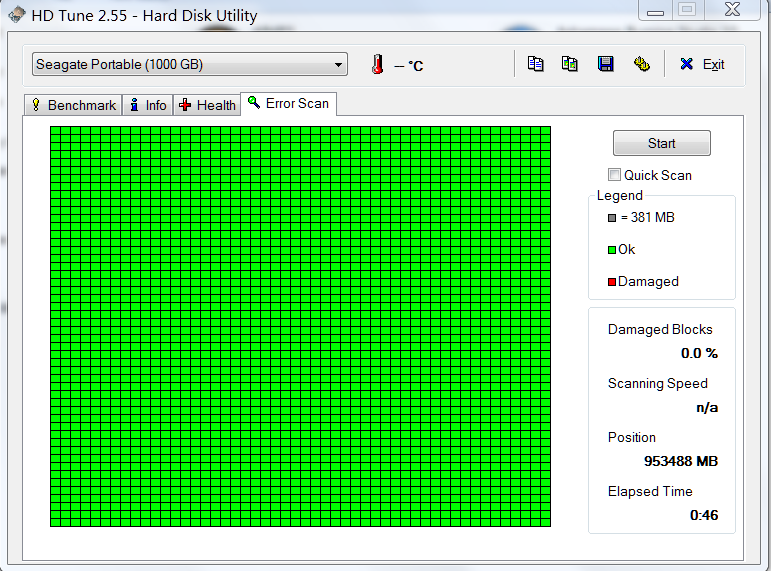Start the error scan
771x571 pixels.
coord(661,143)
